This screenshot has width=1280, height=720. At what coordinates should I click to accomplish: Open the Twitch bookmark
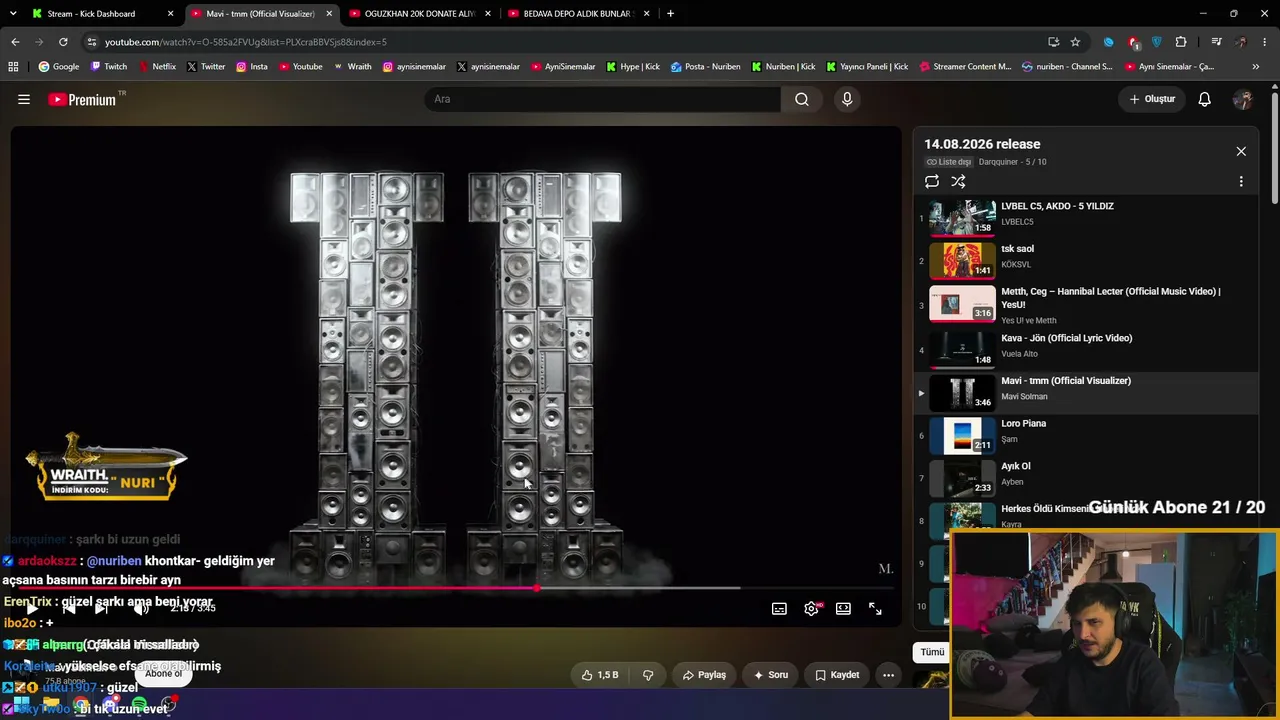pos(109,67)
